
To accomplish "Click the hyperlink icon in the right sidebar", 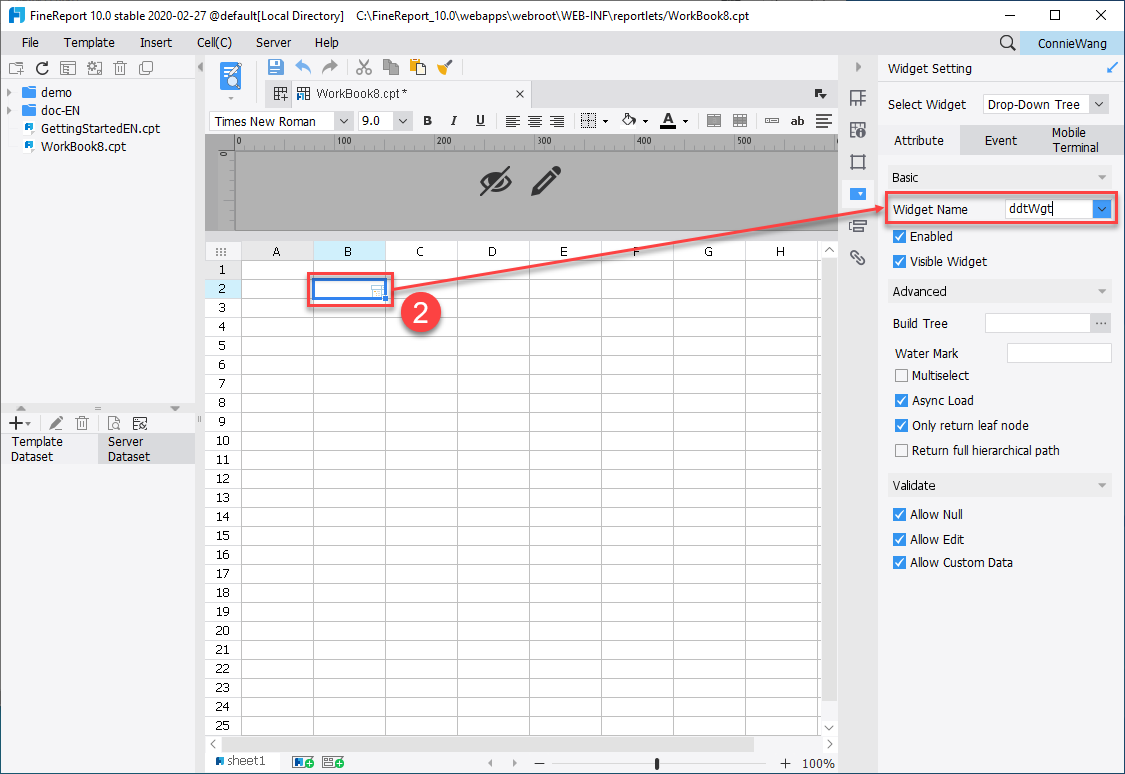I will click(x=858, y=257).
